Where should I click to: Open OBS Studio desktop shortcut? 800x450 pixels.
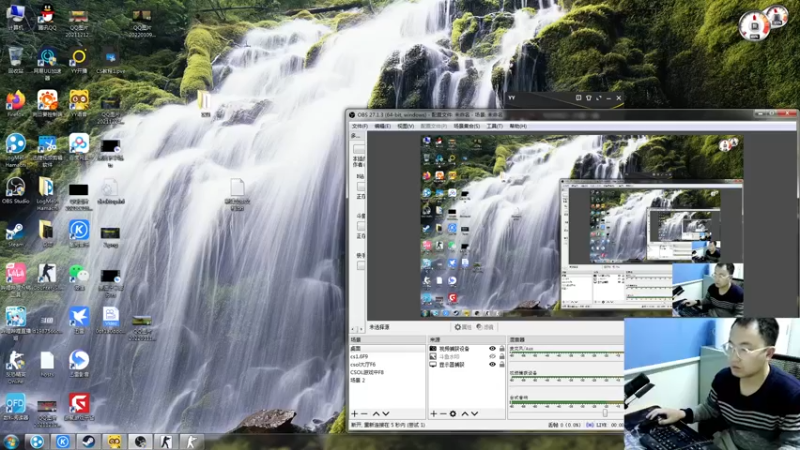(x=15, y=191)
